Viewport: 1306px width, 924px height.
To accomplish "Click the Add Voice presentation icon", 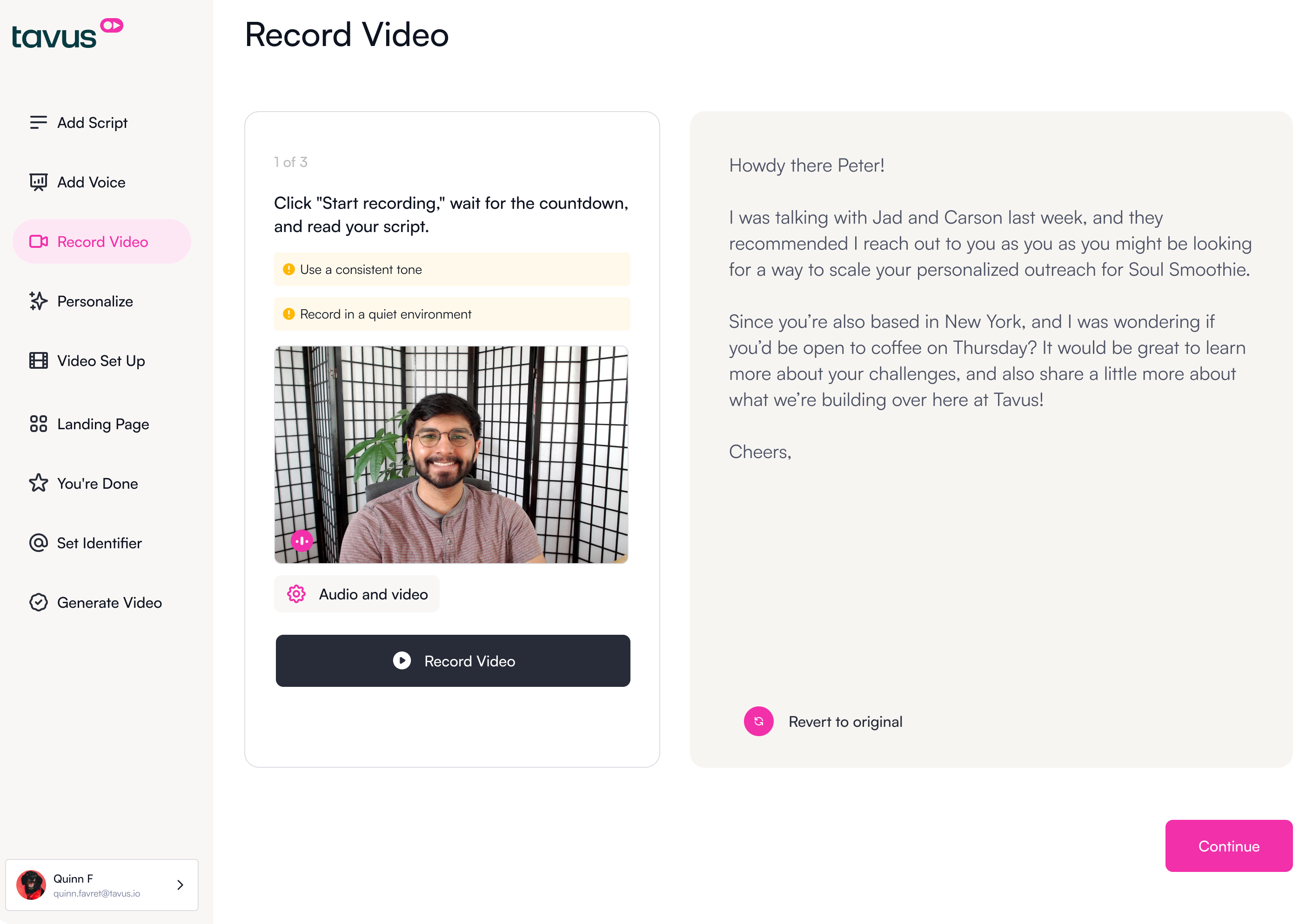I will pyautogui.click(x=38, y=182).
